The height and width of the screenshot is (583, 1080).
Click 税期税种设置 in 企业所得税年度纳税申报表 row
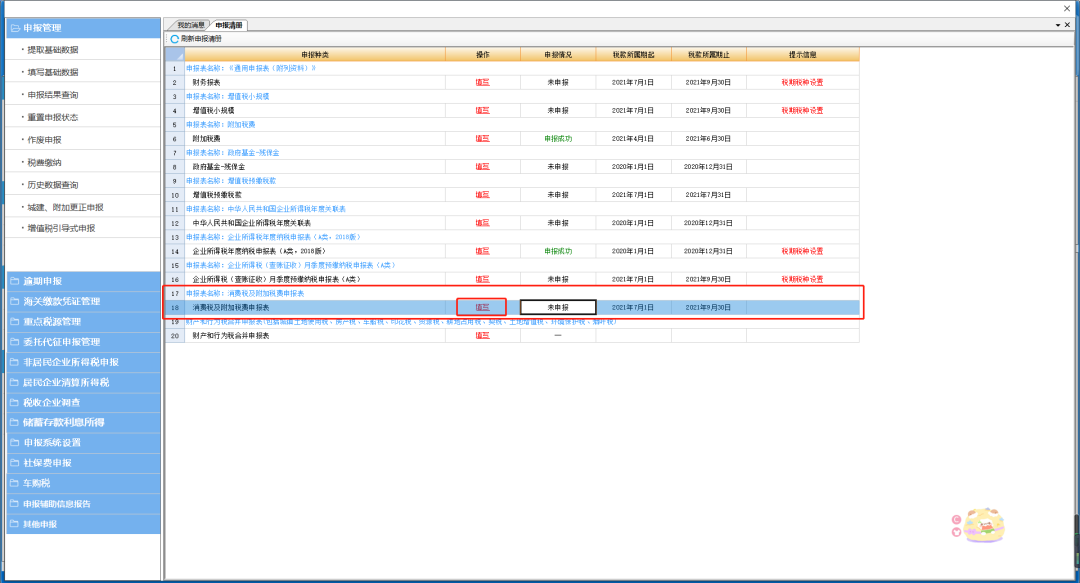[x=802, y=252]
